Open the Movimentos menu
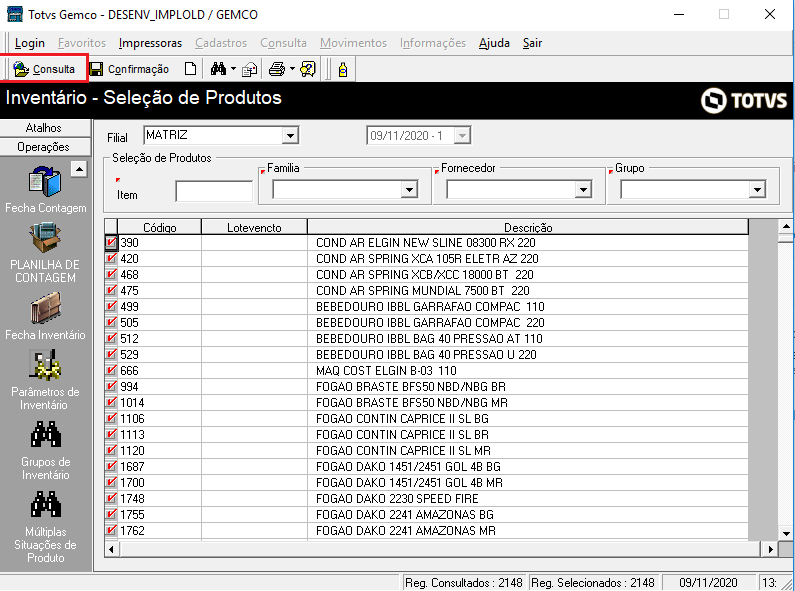Image resolution: width=795 pixels, height=591 pixels. (x=353, y=43)
